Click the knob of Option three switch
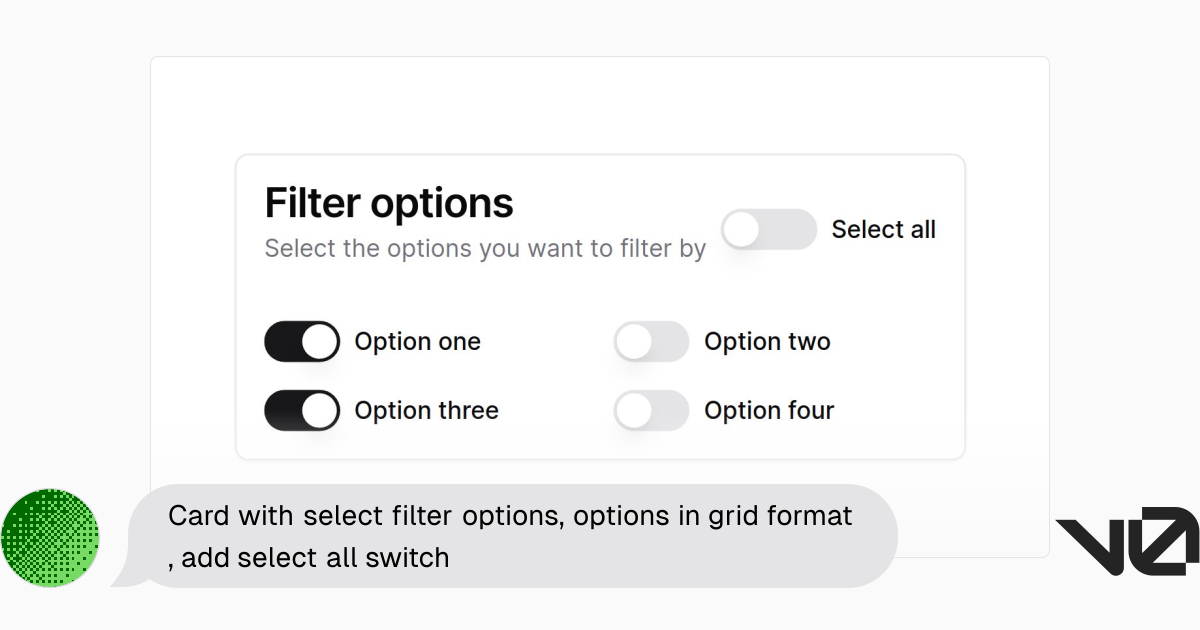 [320, 410]
